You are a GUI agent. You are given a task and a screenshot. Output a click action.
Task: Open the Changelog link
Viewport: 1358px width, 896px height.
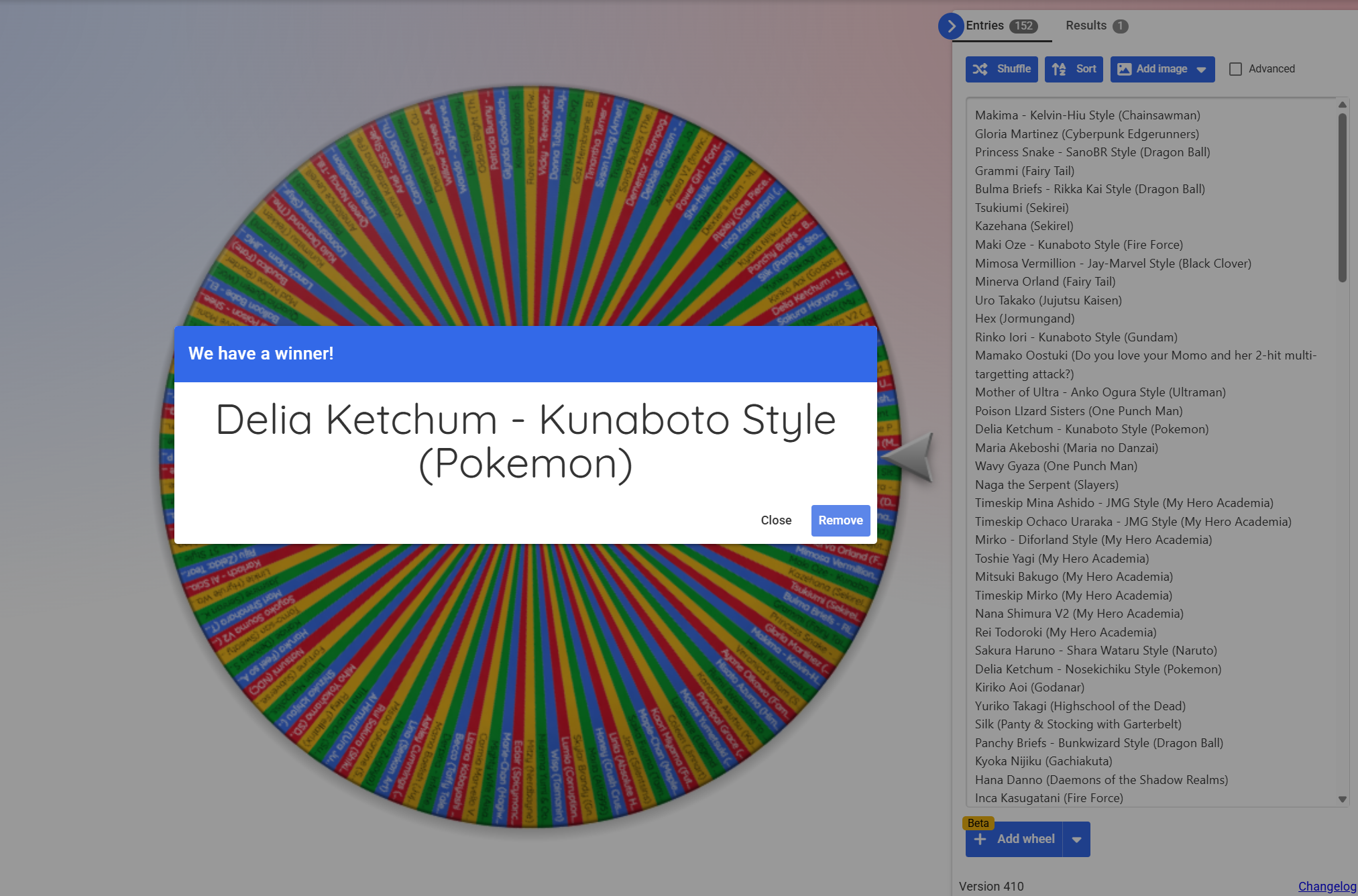point(1327,886)
